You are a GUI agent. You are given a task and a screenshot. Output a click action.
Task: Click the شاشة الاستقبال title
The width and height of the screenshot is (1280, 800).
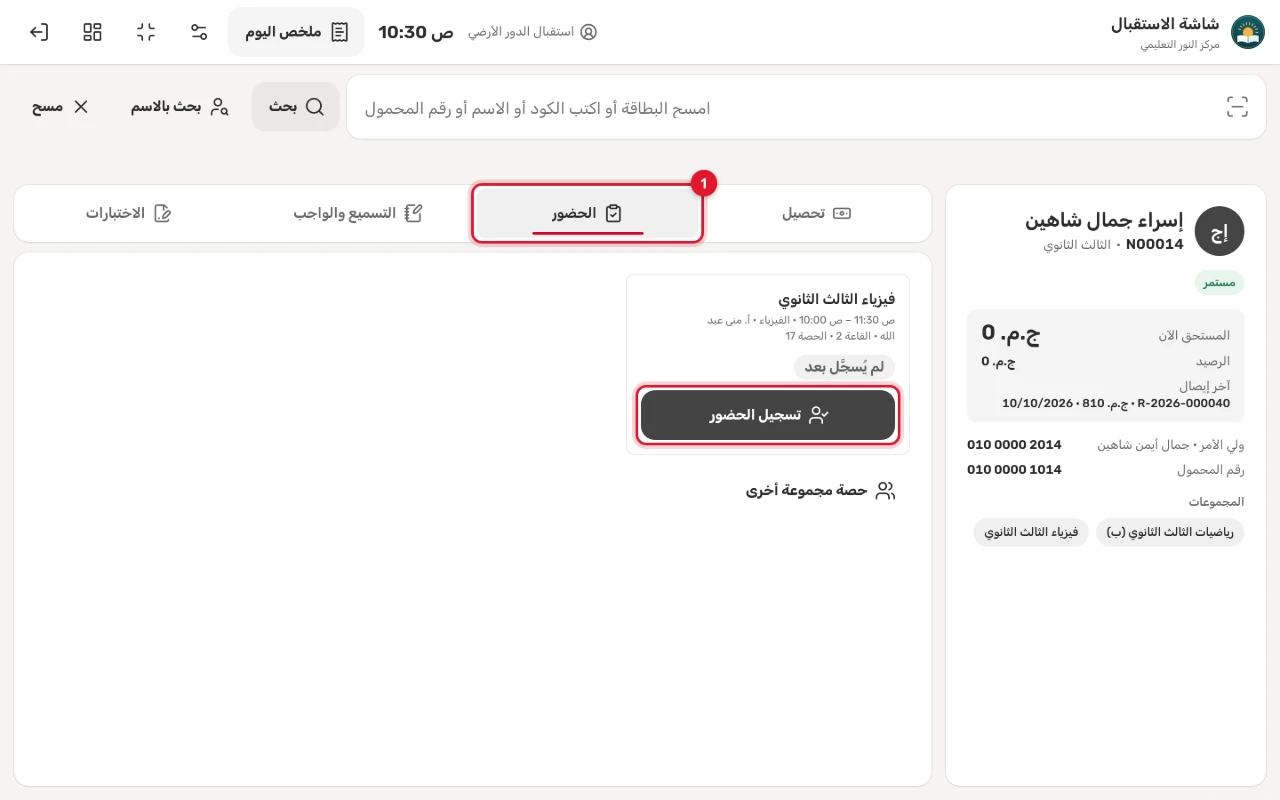pyautogui.click(x=1165, y=24)
